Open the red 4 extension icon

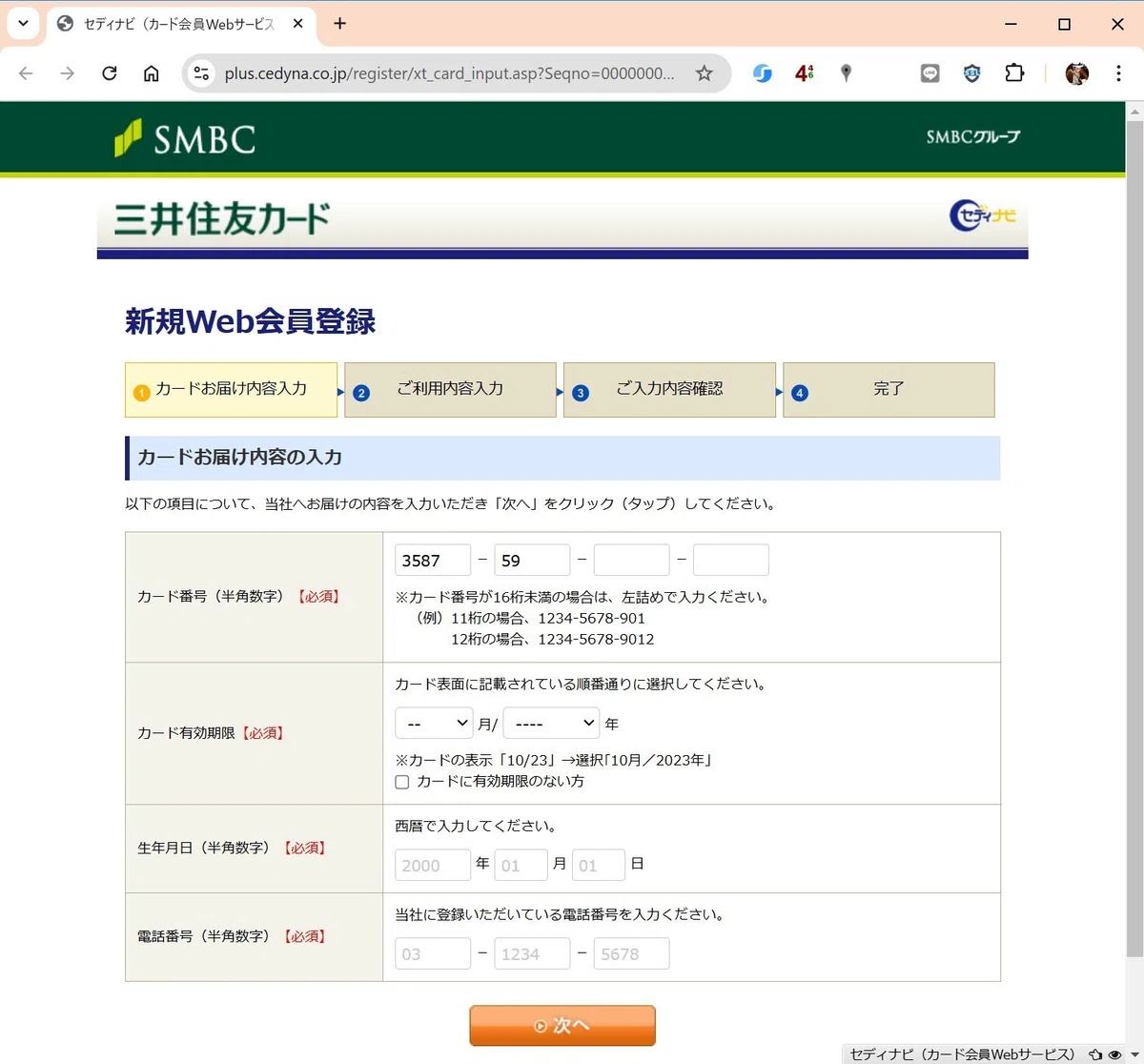(804, 73)
